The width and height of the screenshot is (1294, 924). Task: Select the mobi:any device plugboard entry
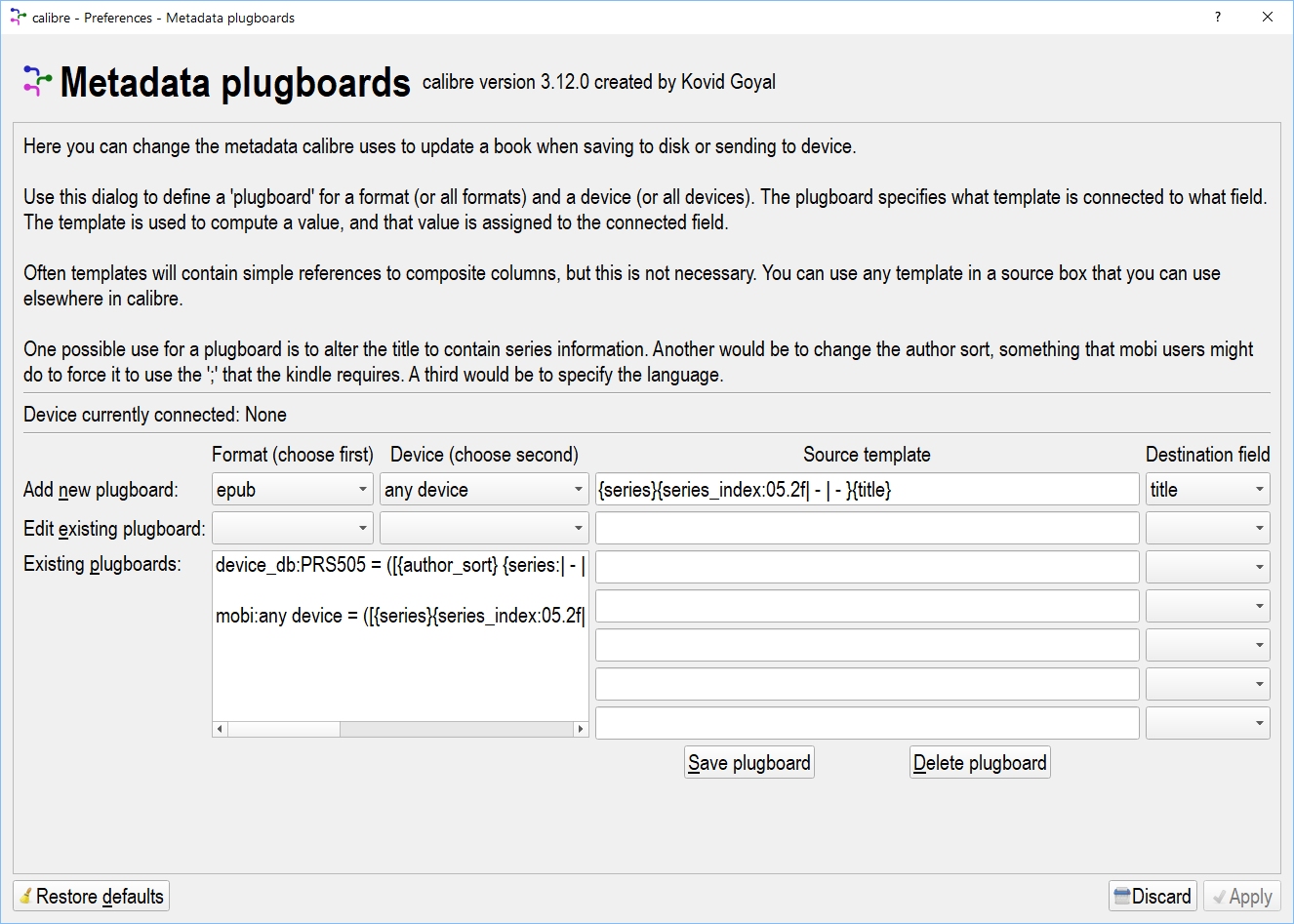400,616
